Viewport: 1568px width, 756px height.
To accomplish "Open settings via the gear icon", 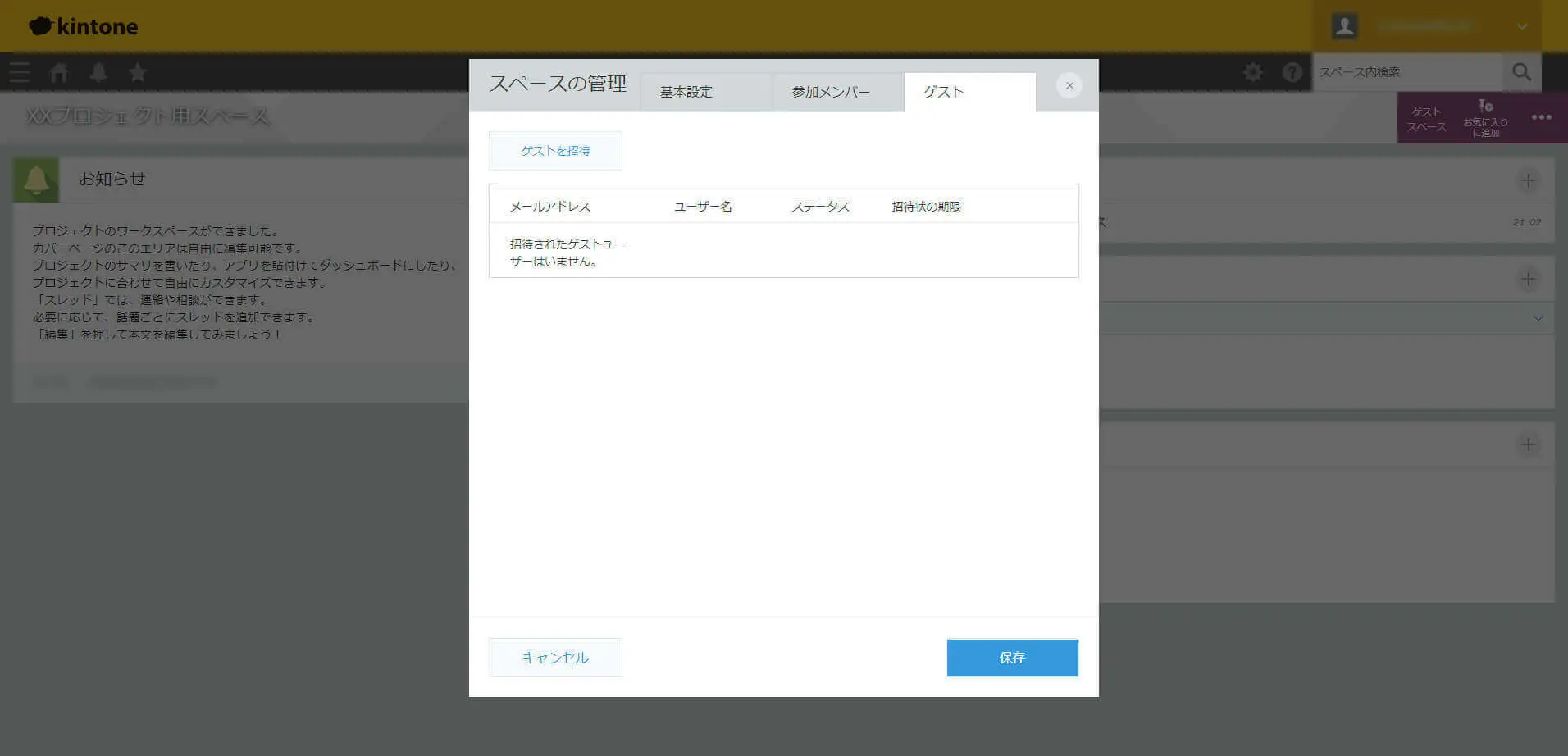I will (x=1253, y=72).
